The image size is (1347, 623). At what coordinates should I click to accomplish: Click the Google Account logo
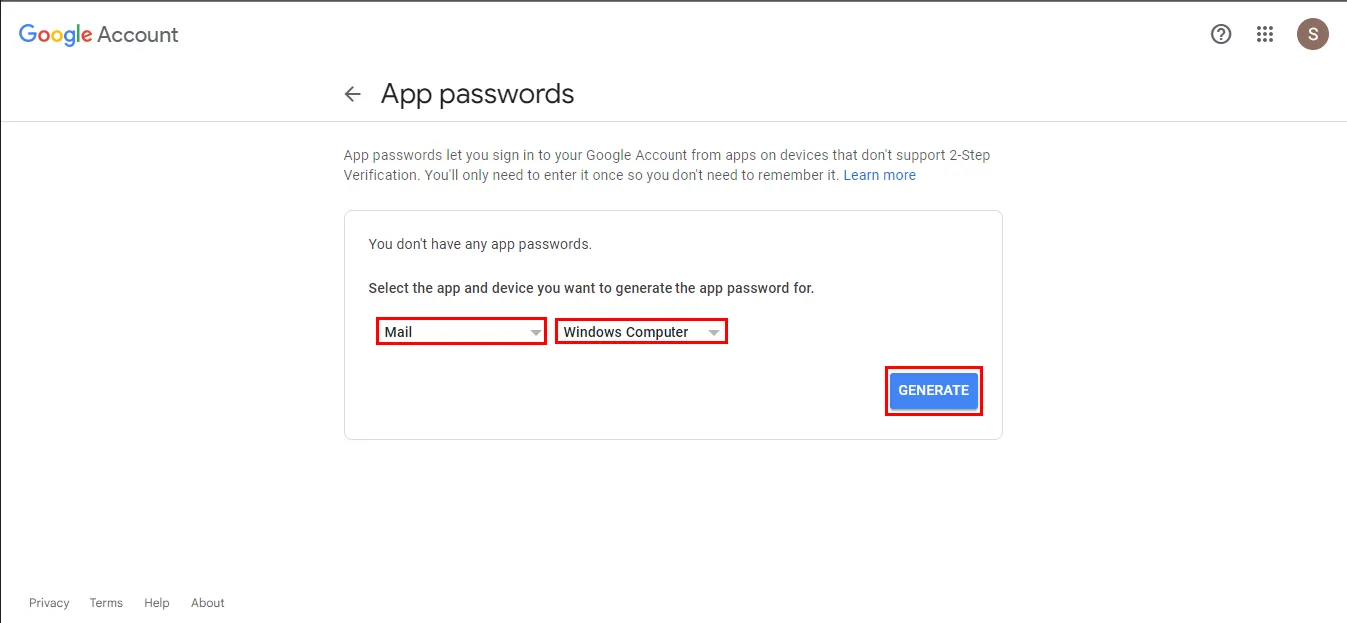click(98, 34)
